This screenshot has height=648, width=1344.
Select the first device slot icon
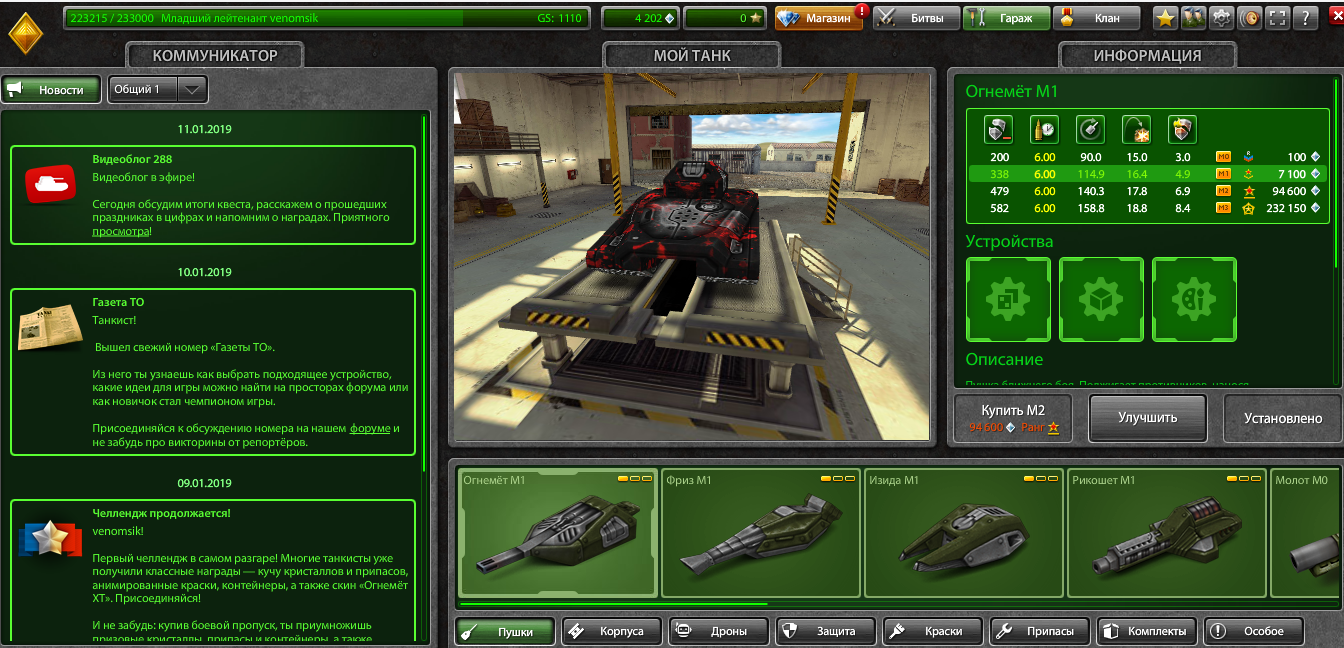pos(1008,299)
